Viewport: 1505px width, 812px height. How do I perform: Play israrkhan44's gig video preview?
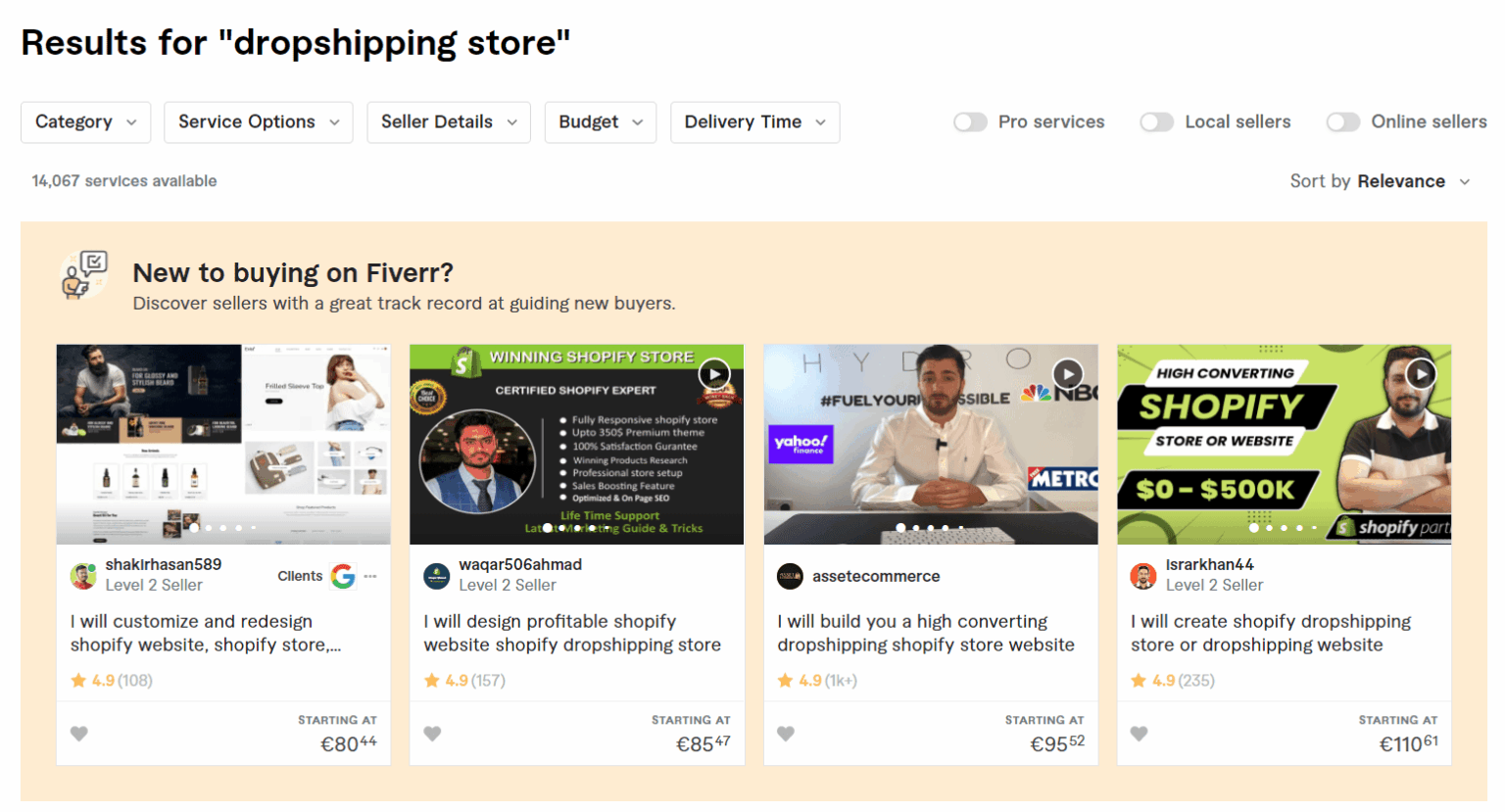(1421, 373)
